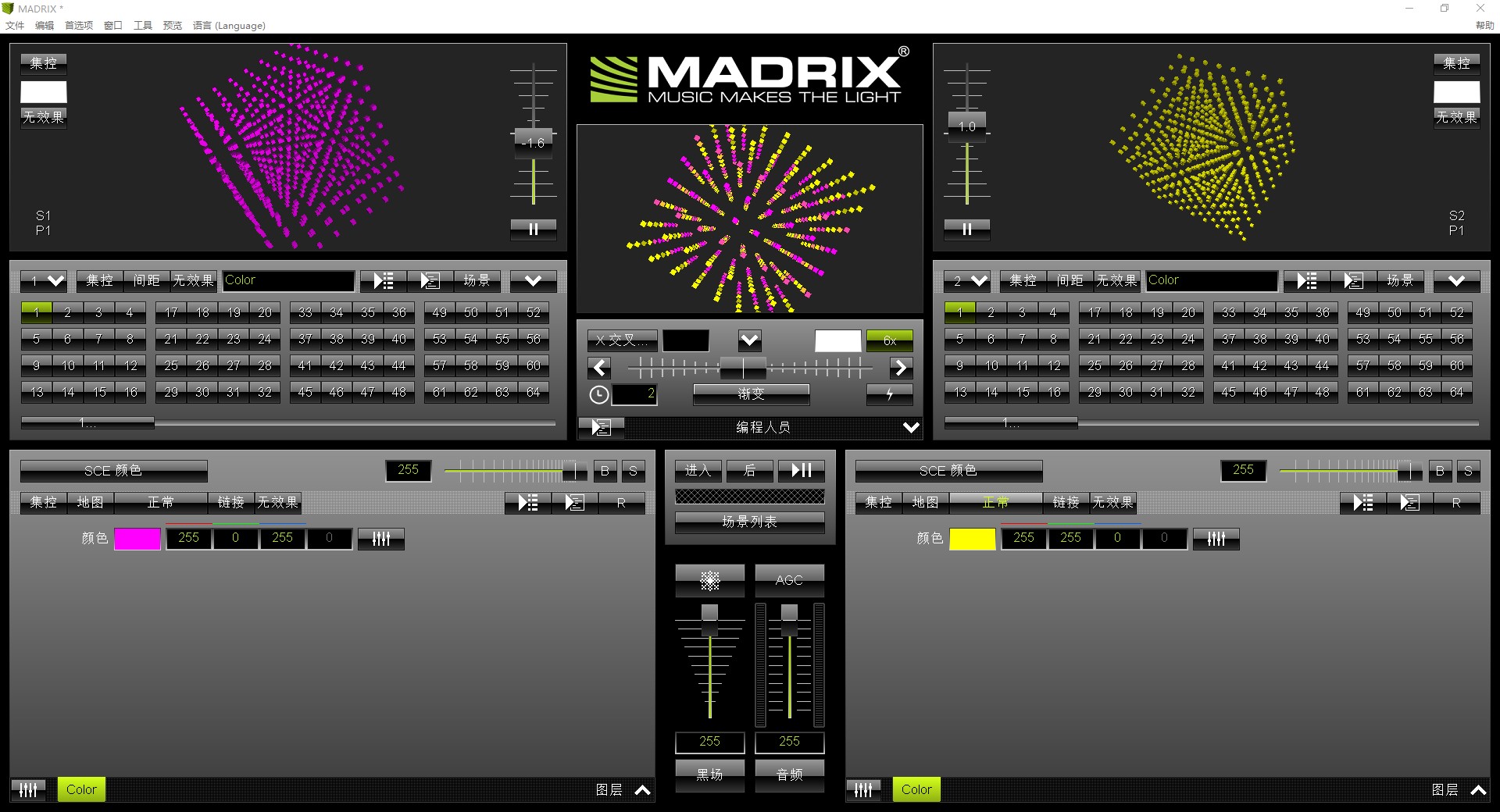Screen dimensions: 1500x812
Task: Click the yellow color swatch
Action: [x=973, y=539]
